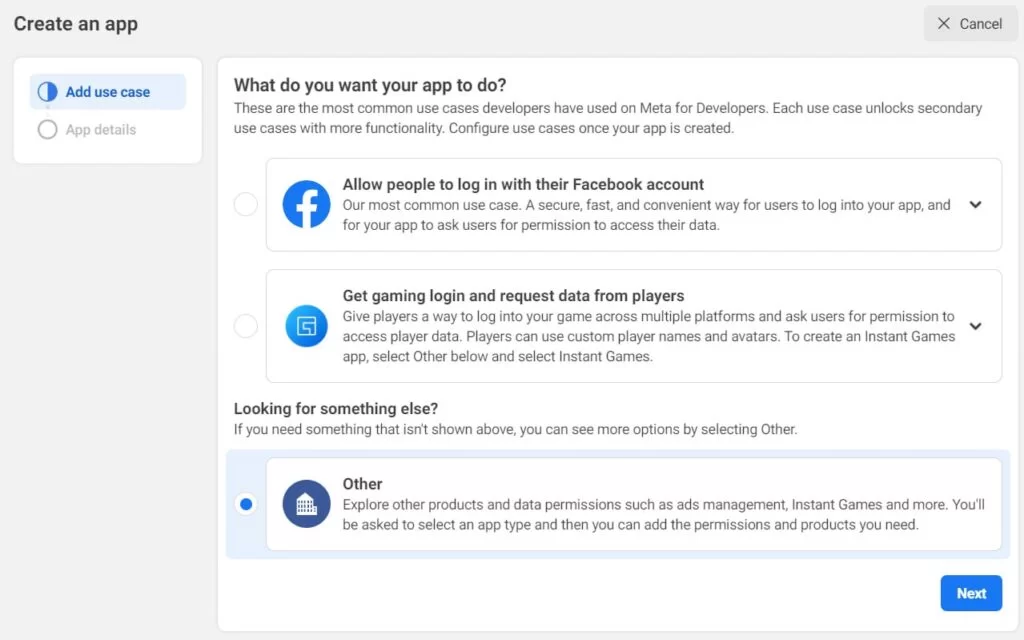Expand the Facebook login use case chevron

click(x=975, y=204)
